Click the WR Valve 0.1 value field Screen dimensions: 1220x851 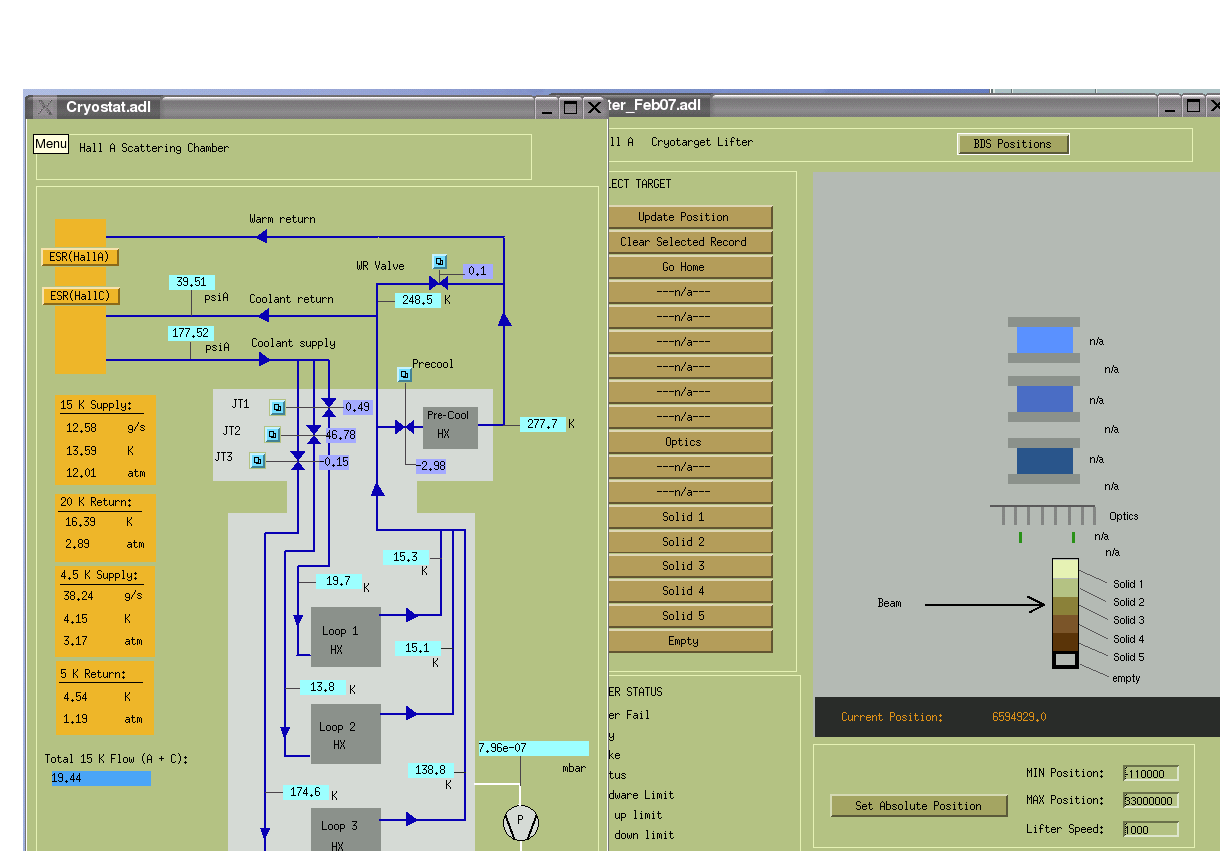[x=479, y=271]
